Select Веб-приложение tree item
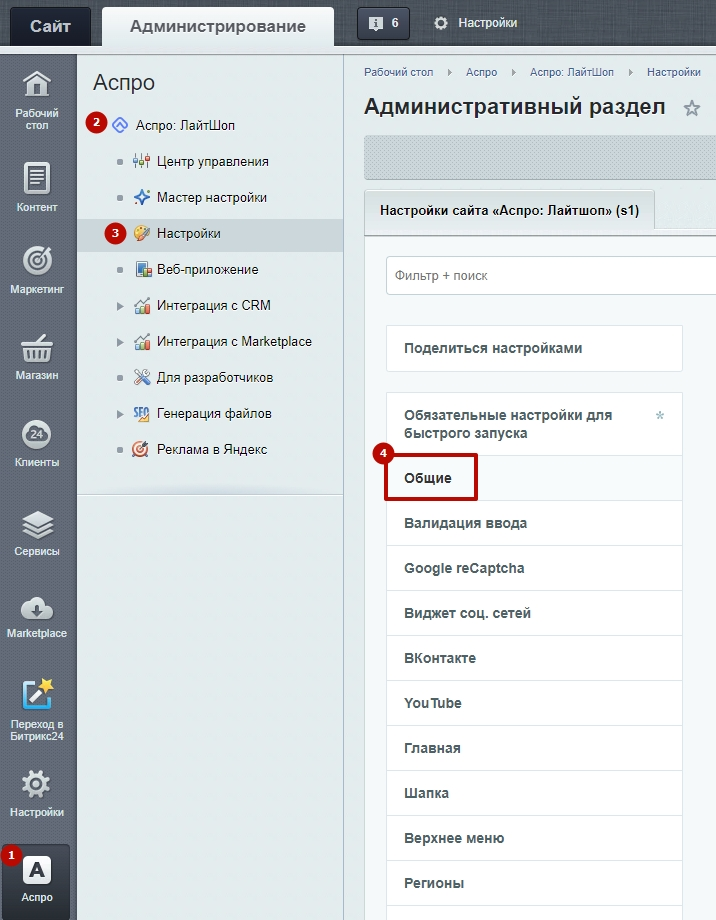 point(207,269)
